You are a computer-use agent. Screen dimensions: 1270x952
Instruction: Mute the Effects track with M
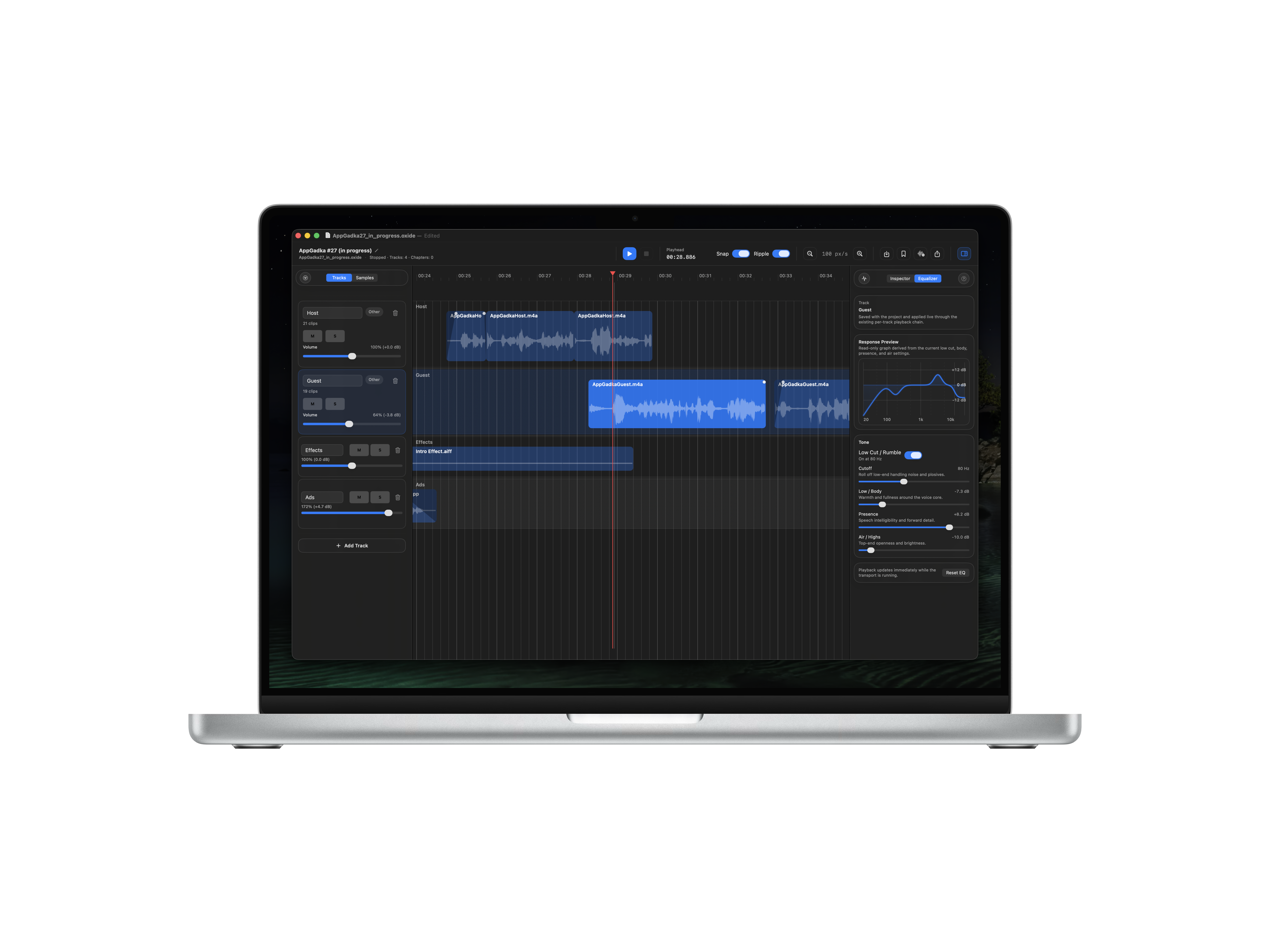359,450
